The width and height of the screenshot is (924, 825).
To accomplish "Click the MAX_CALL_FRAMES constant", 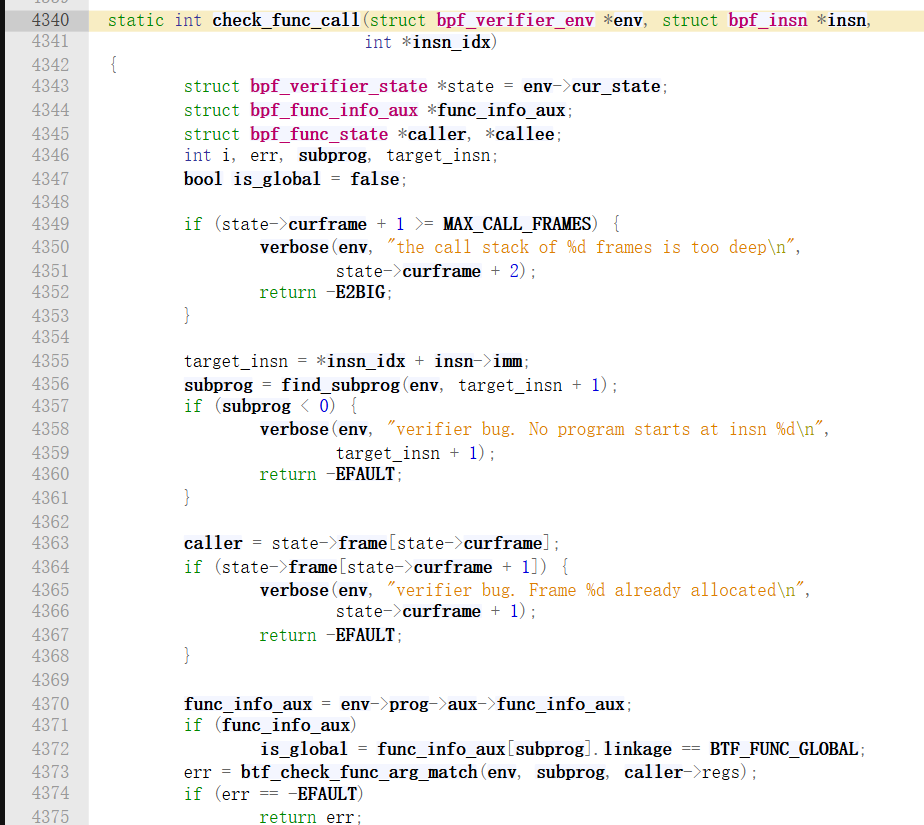I will tap(517, 224).
